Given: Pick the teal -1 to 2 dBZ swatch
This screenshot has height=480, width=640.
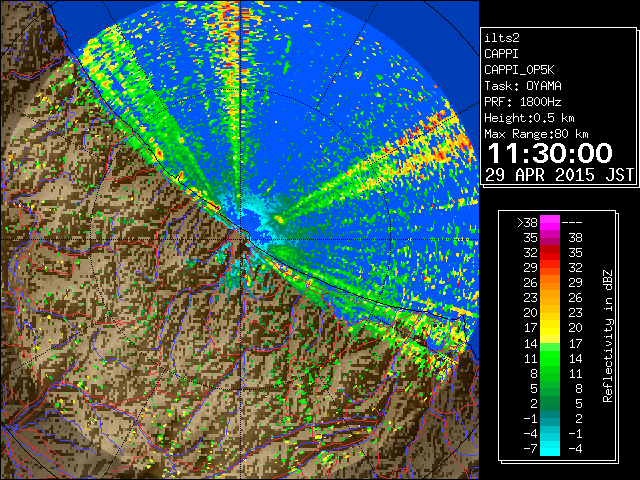Looking at the screenshot, I should point(550,418).
